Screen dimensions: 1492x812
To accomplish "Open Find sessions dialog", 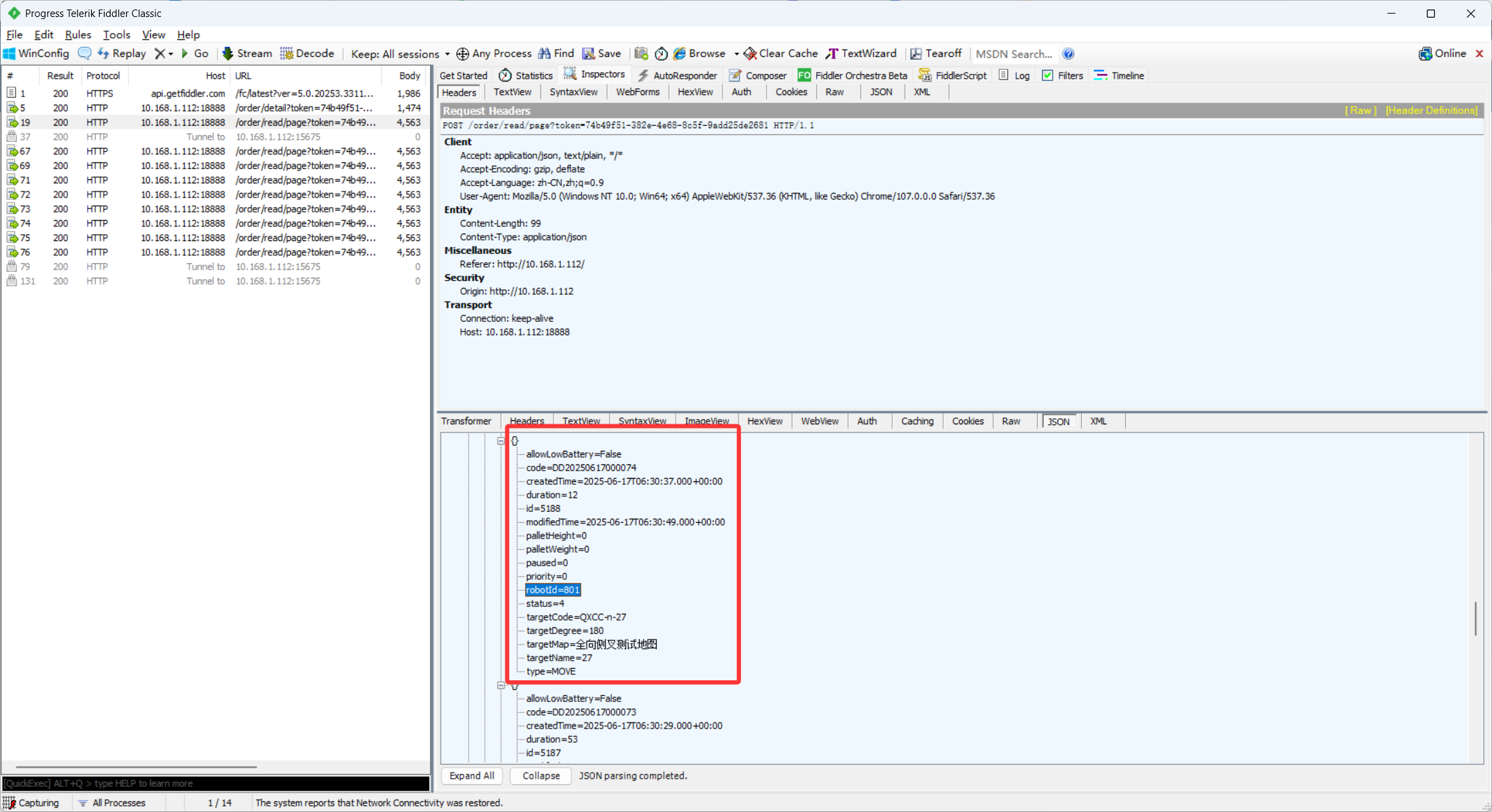I will pyautogui.click(x=556, y=54).
